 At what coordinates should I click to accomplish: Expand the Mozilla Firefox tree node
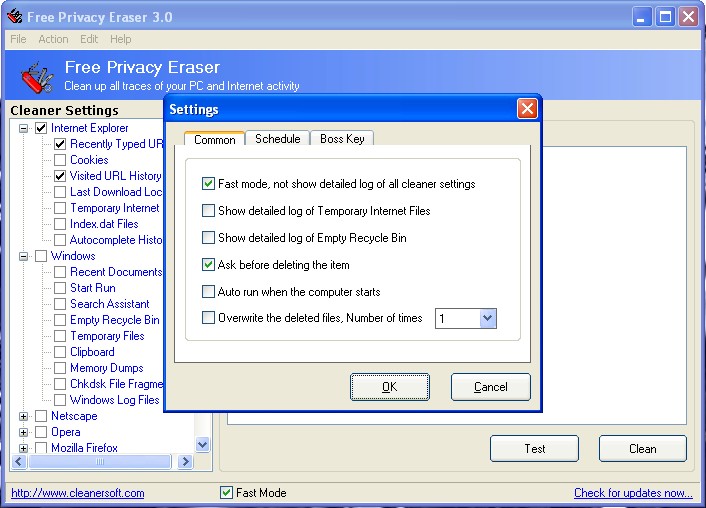(23, 448)
